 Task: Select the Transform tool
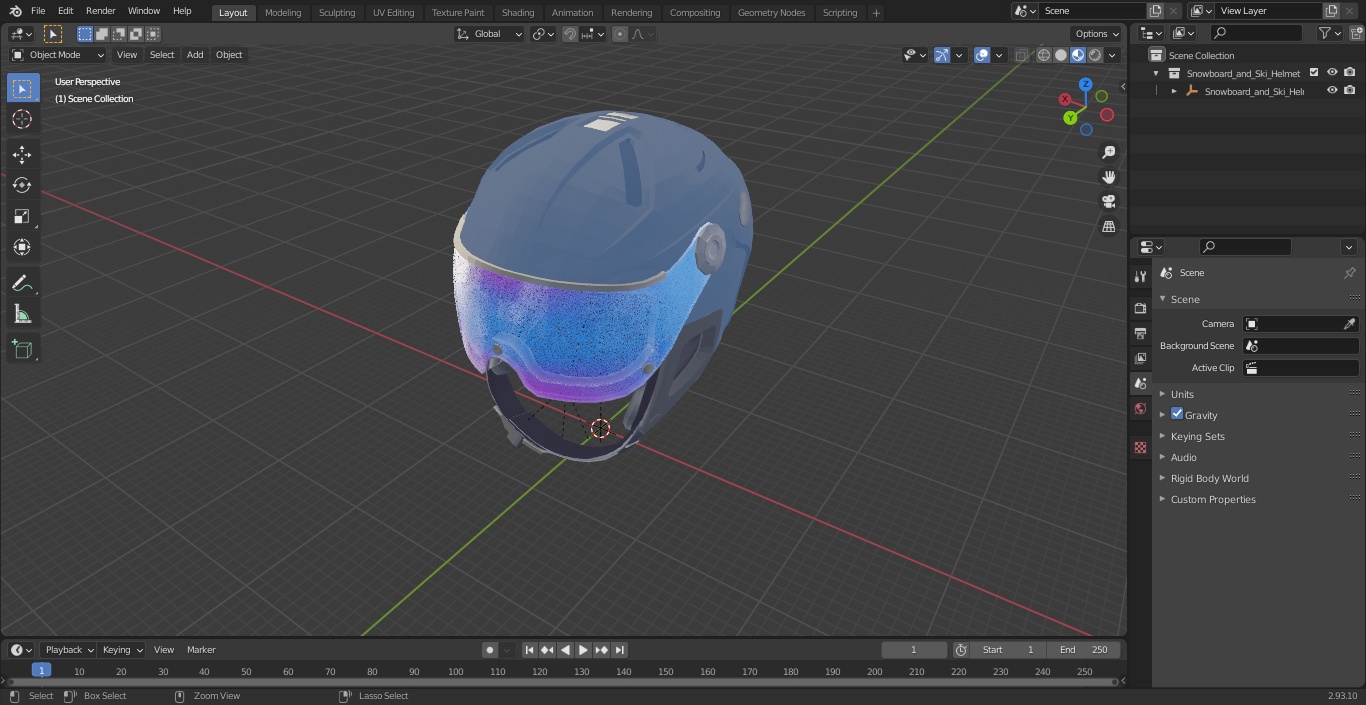tap(22, 247)
